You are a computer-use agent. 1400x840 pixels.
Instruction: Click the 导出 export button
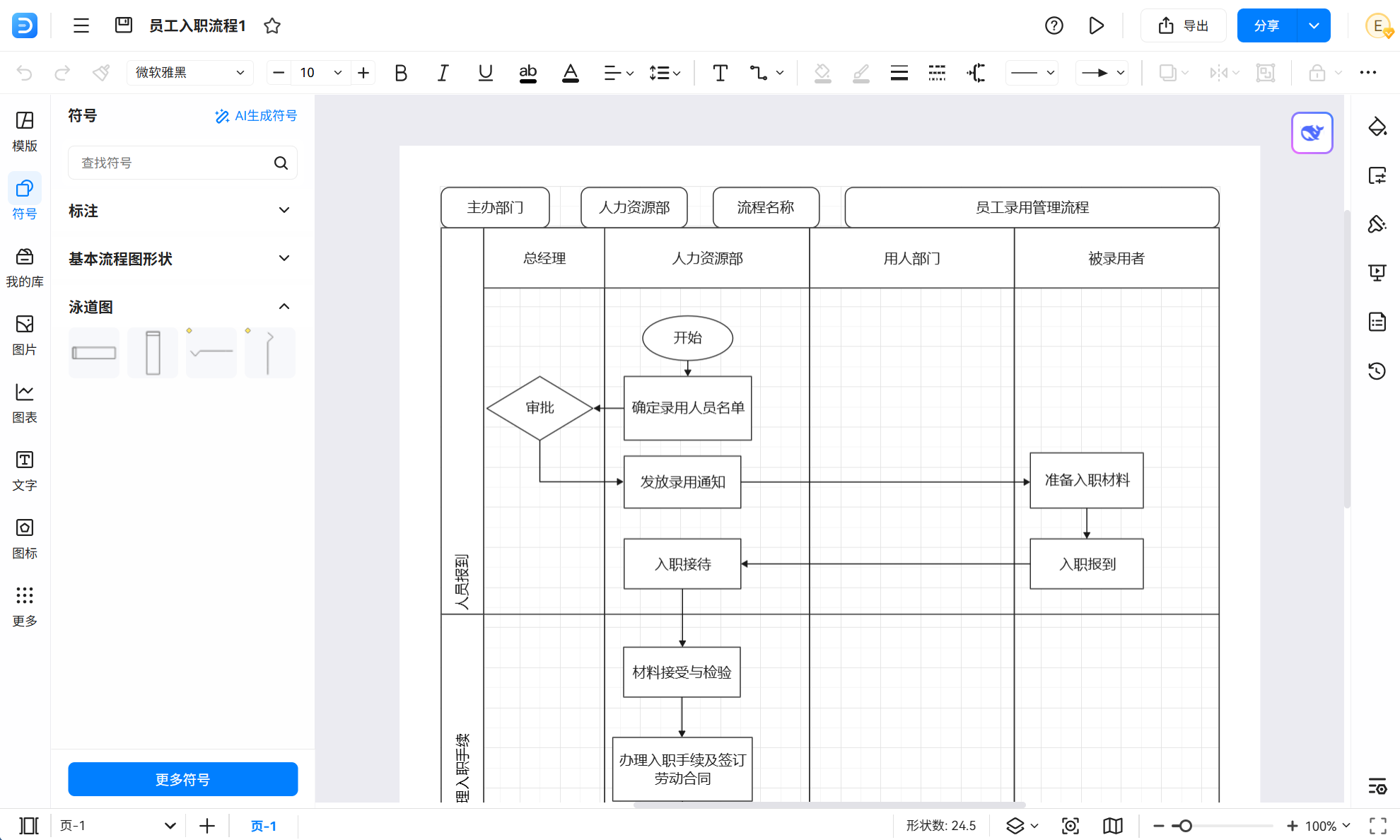click(x=1184, y=26)
